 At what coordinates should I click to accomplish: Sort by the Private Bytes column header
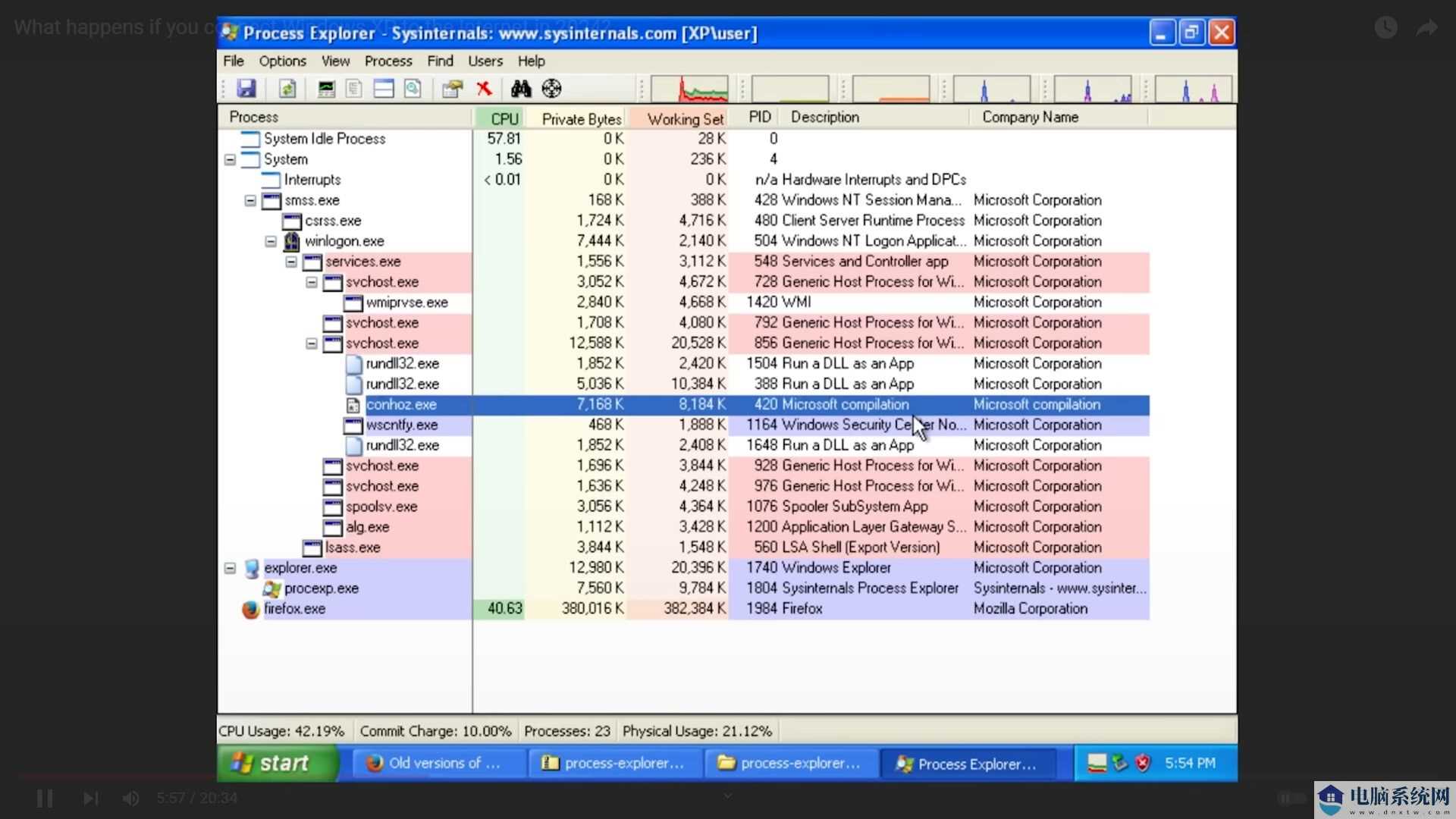coord(576,118)
